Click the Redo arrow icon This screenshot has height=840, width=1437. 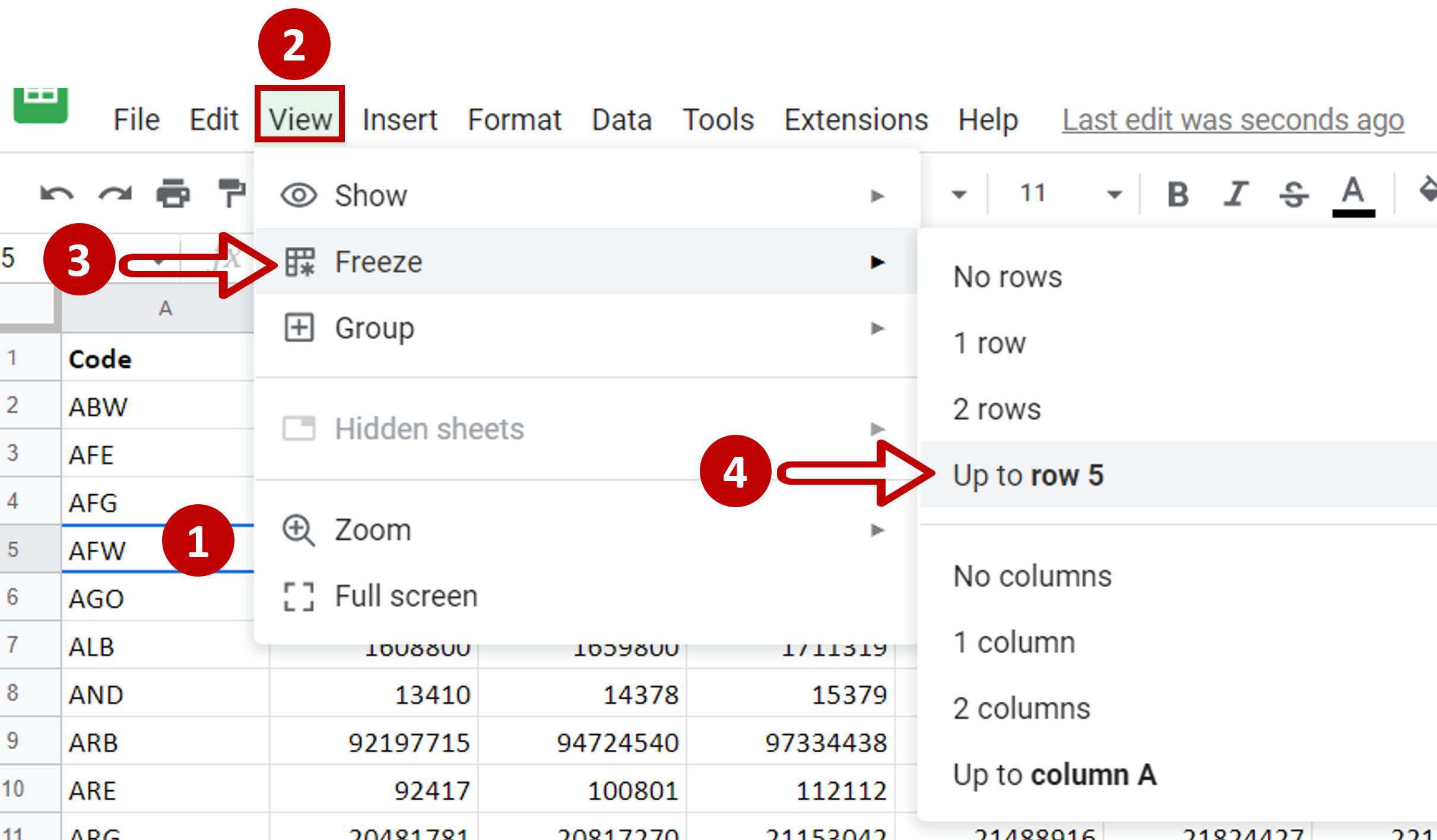click(115, 194)
